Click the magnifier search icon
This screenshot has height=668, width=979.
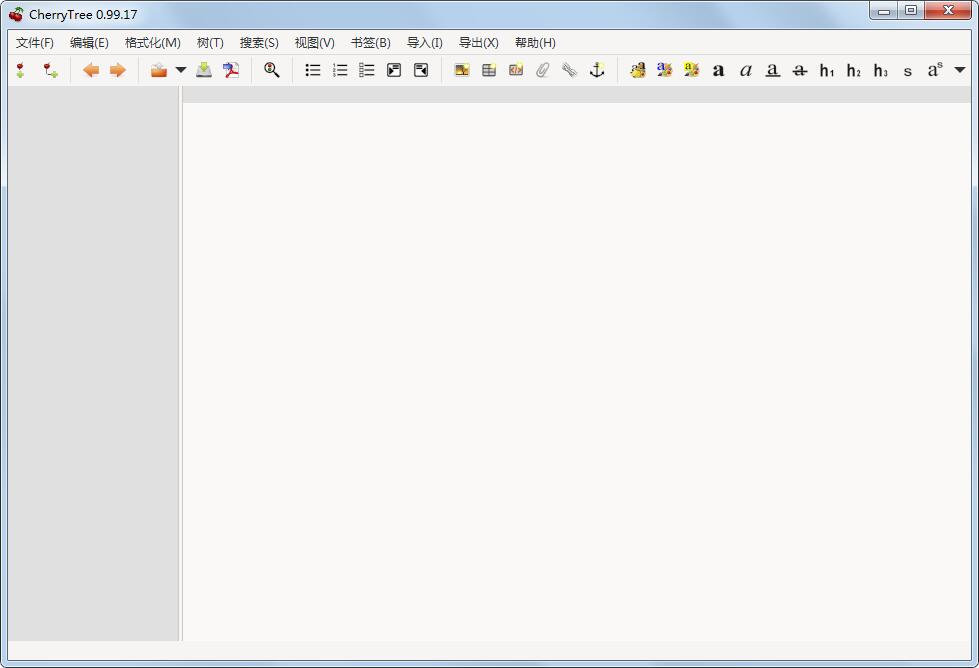[x=271, y=70]
